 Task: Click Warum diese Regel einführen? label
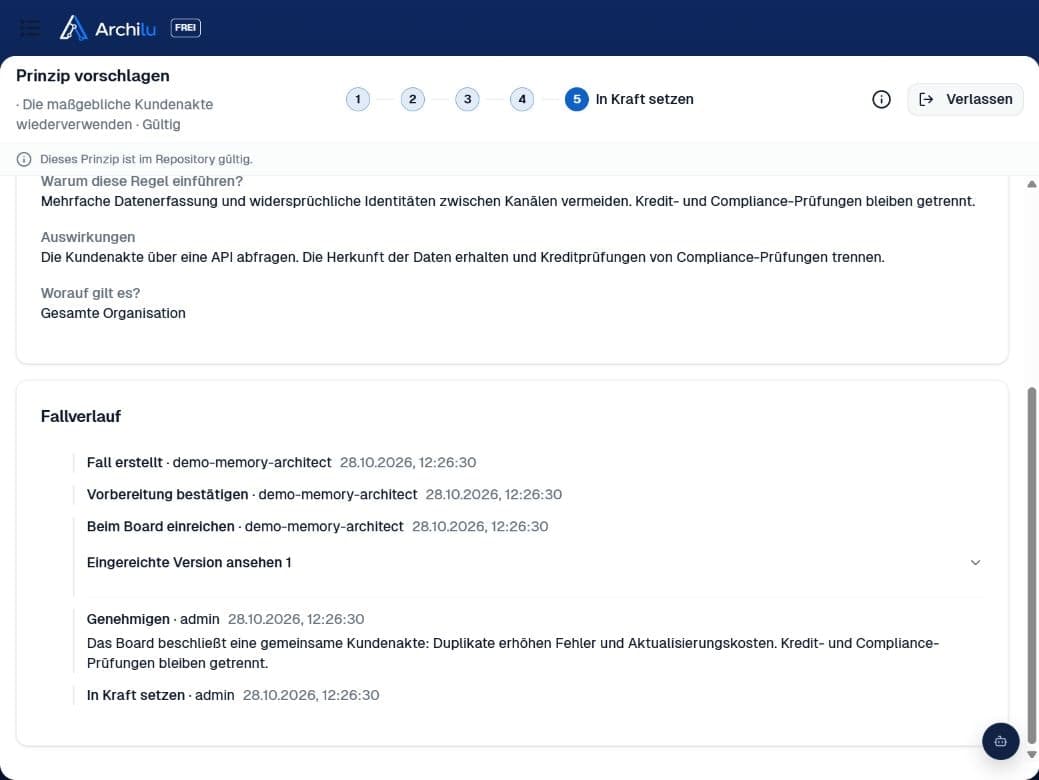142,182
